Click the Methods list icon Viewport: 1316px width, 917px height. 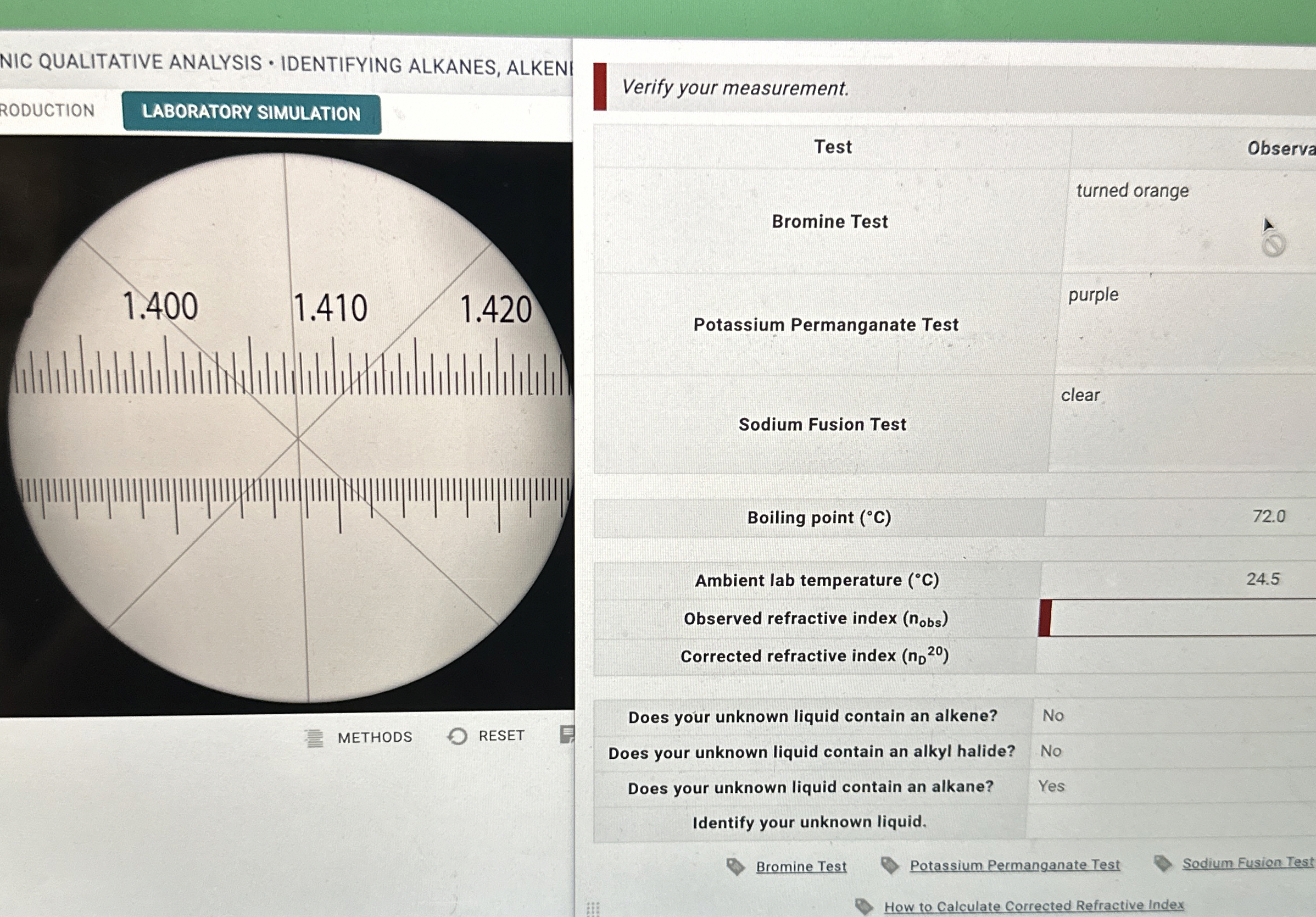[x=314, y=738]
